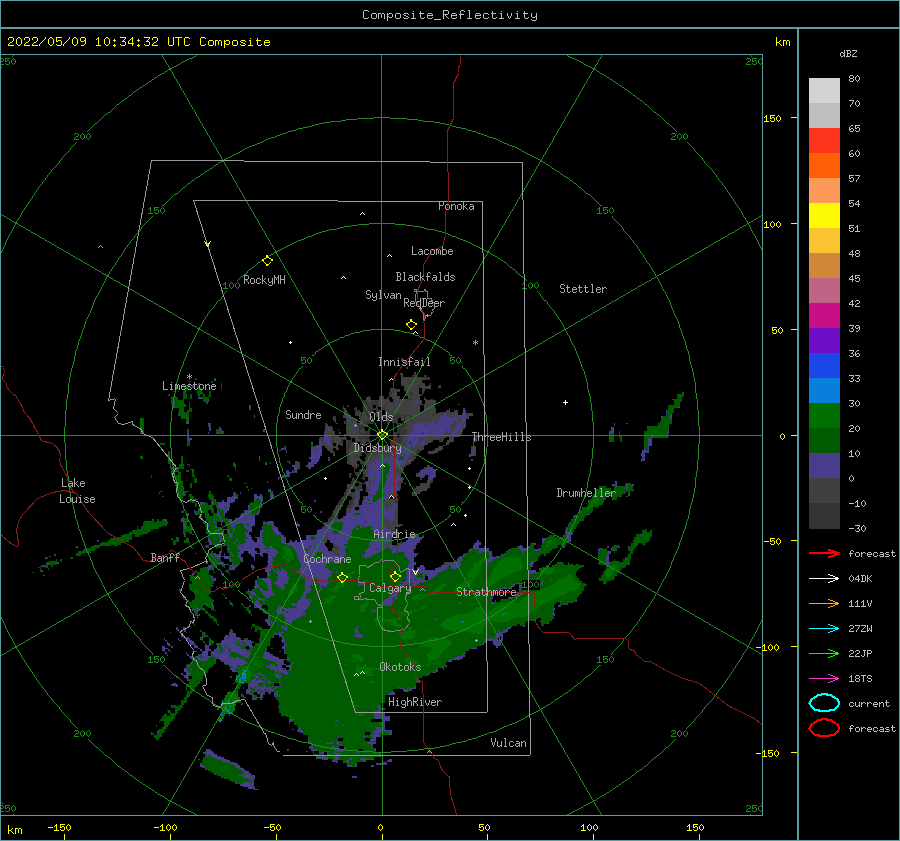Click the Drumheller city label
The width and height of the screenshot is (900, 841).
[x=586, y=493]
